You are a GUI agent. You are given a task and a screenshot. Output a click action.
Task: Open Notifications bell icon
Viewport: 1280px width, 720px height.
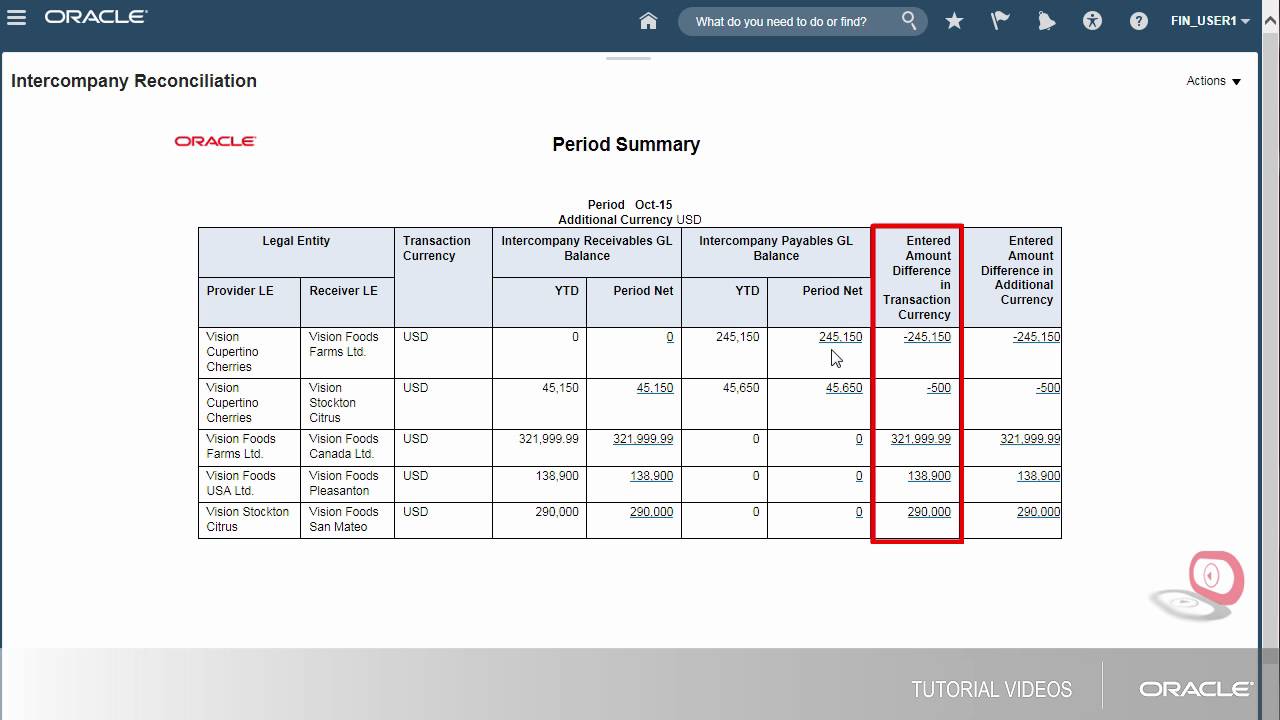tap(1046, 21)
